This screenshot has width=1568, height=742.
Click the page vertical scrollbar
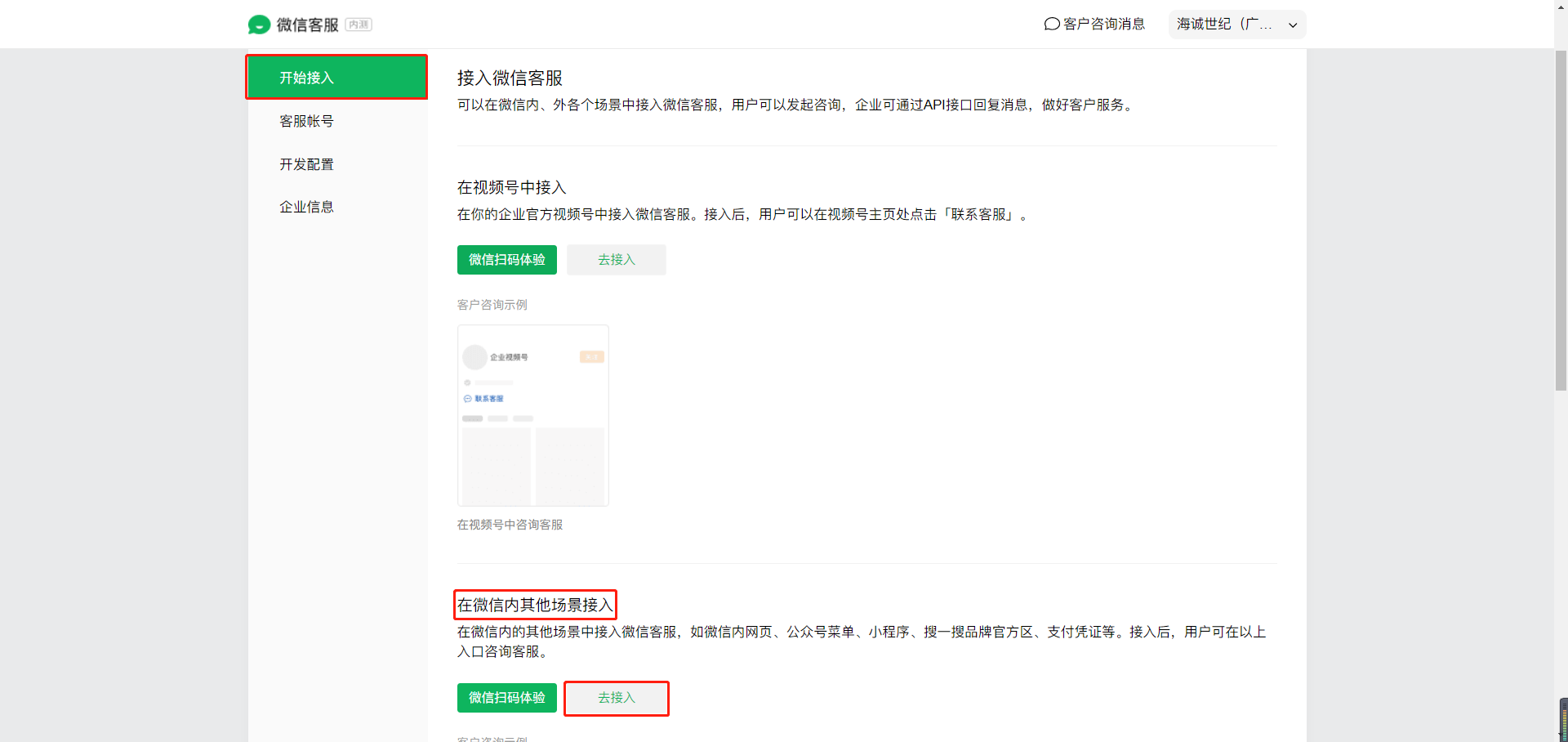1561,221
